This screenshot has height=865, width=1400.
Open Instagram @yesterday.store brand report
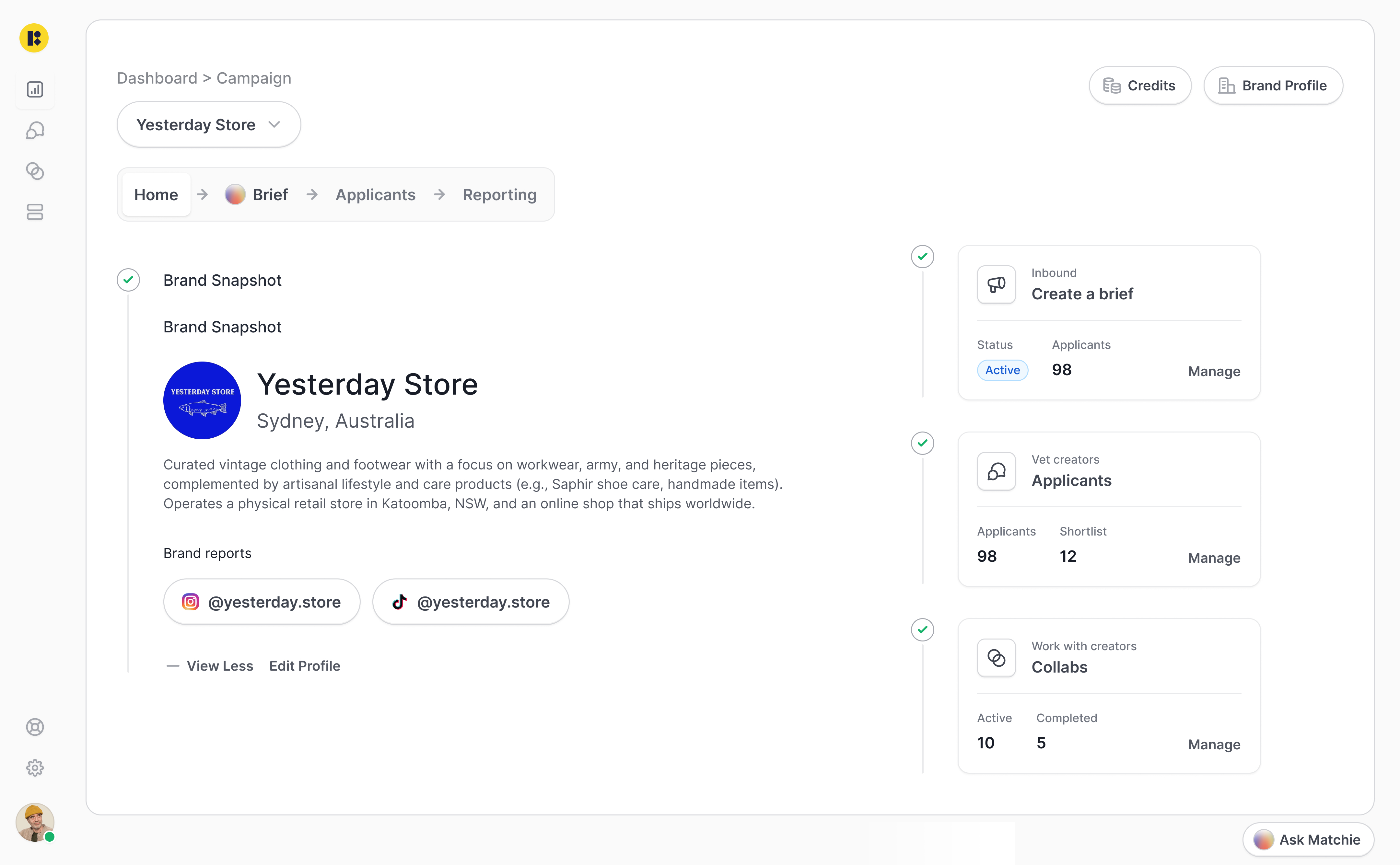262,602
